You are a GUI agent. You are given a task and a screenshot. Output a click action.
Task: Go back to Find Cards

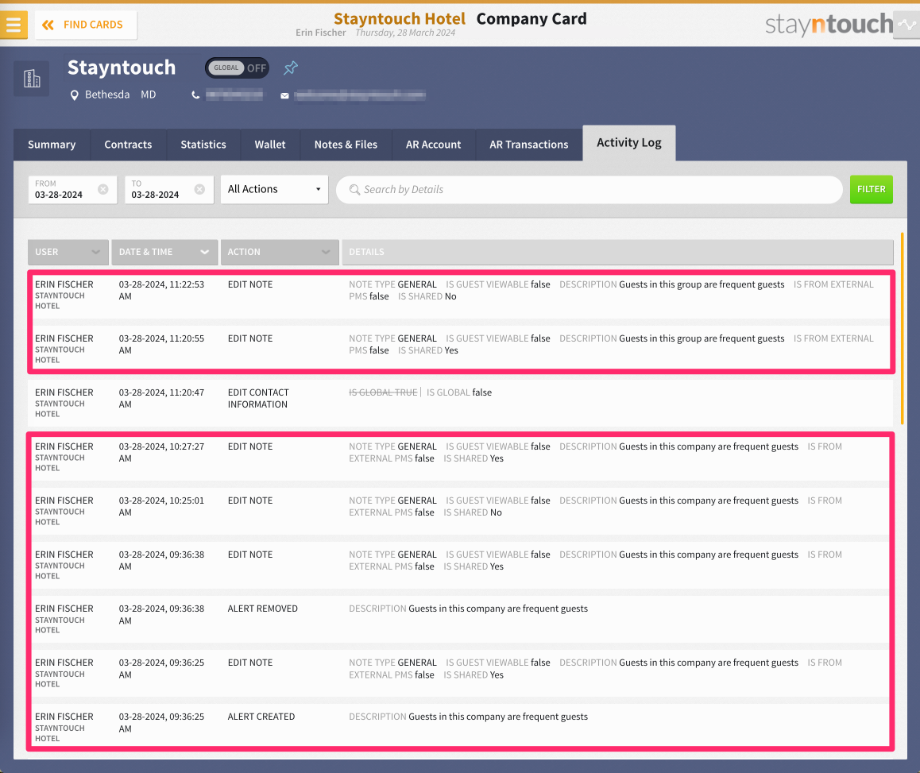pos(86,25)
